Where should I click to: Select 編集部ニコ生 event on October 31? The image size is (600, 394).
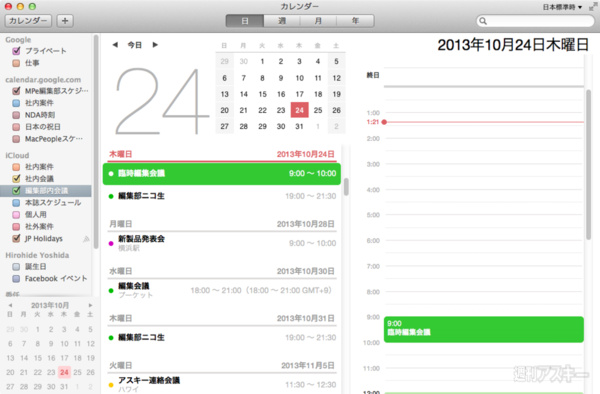tap(222, 338)
